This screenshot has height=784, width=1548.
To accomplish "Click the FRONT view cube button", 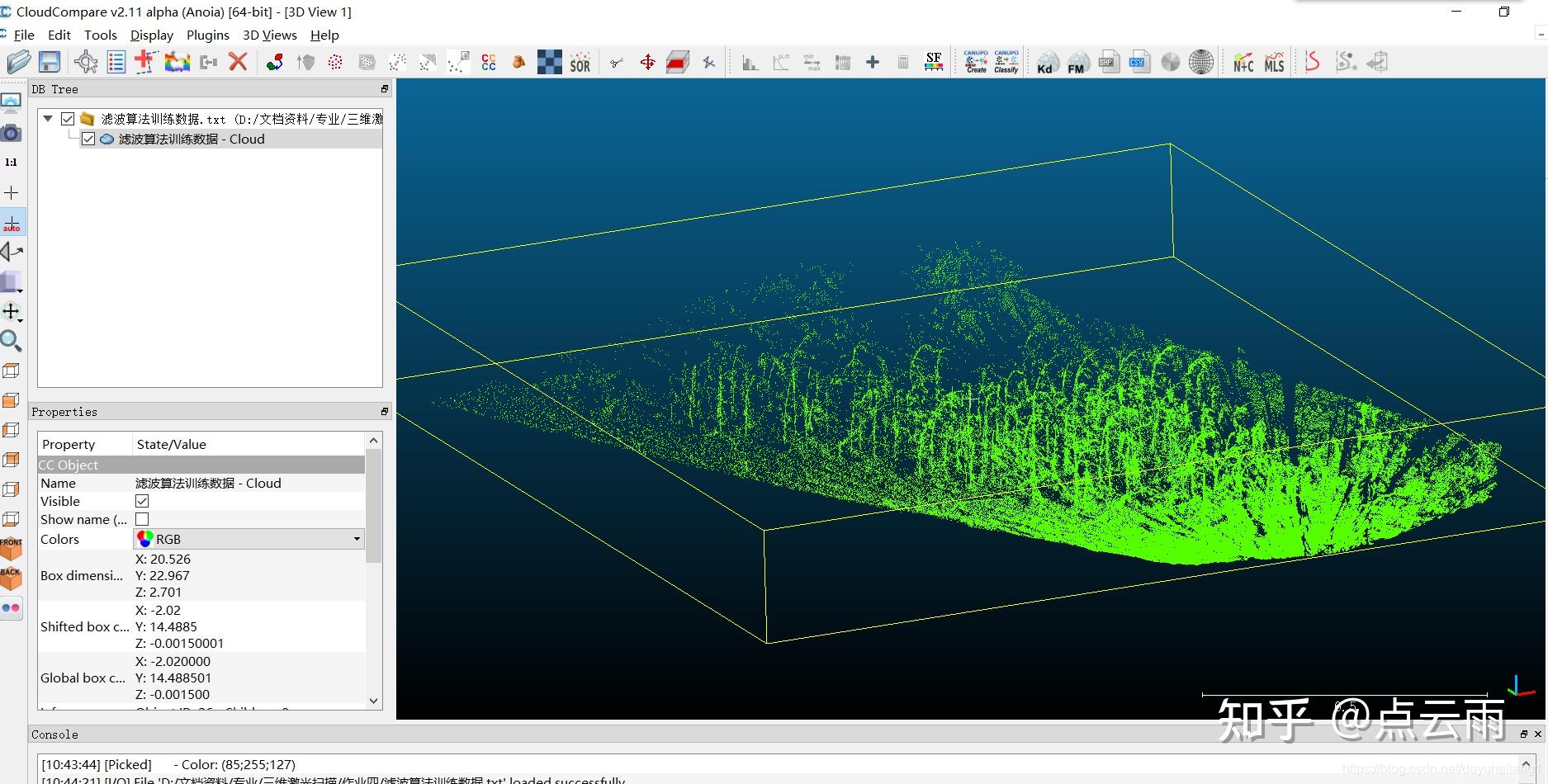I will [12, 548].
